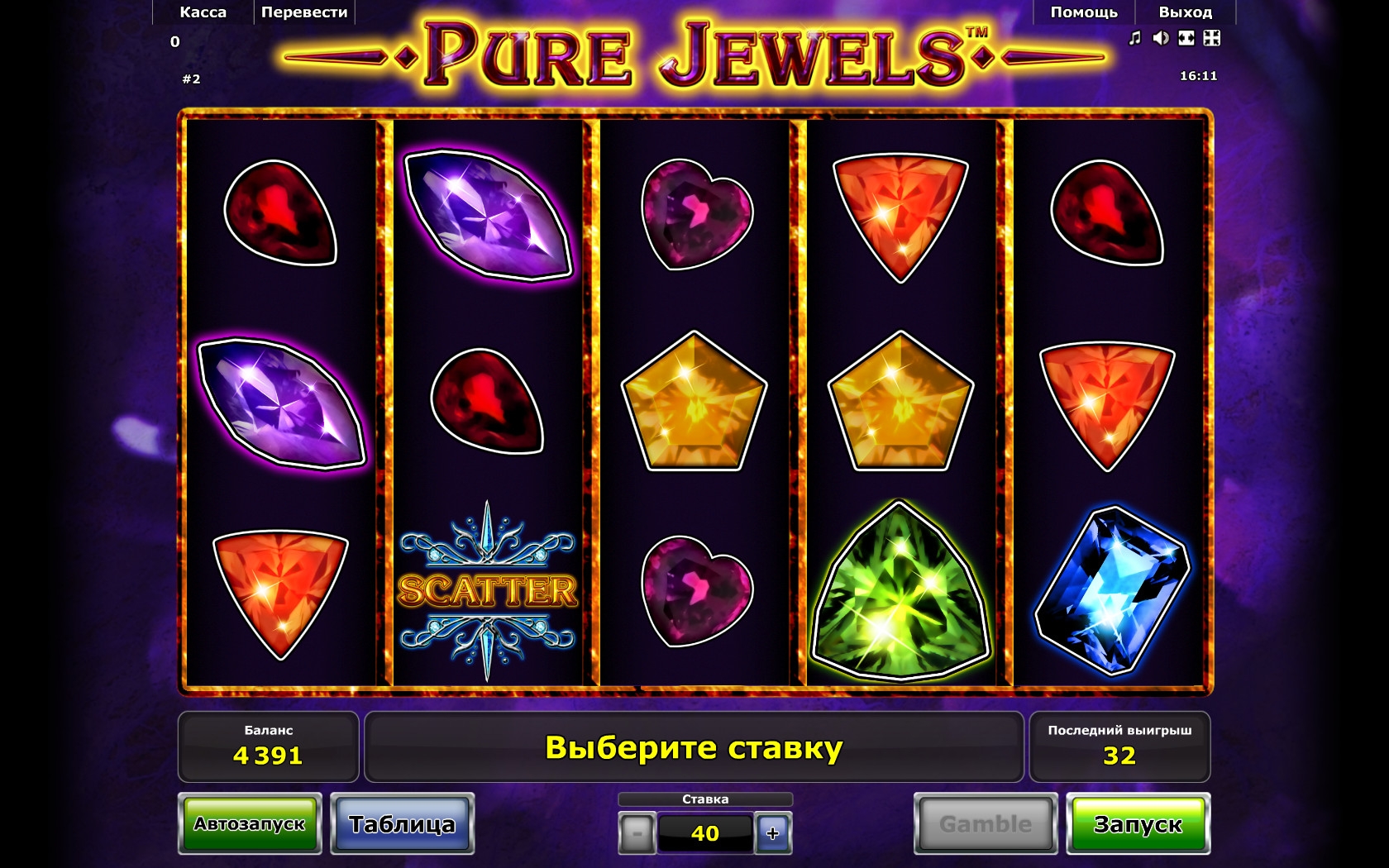This screenshot has height=868, width=1389.
Task: Click the horizontal stretch screen icon
Action: point(1186,38)
